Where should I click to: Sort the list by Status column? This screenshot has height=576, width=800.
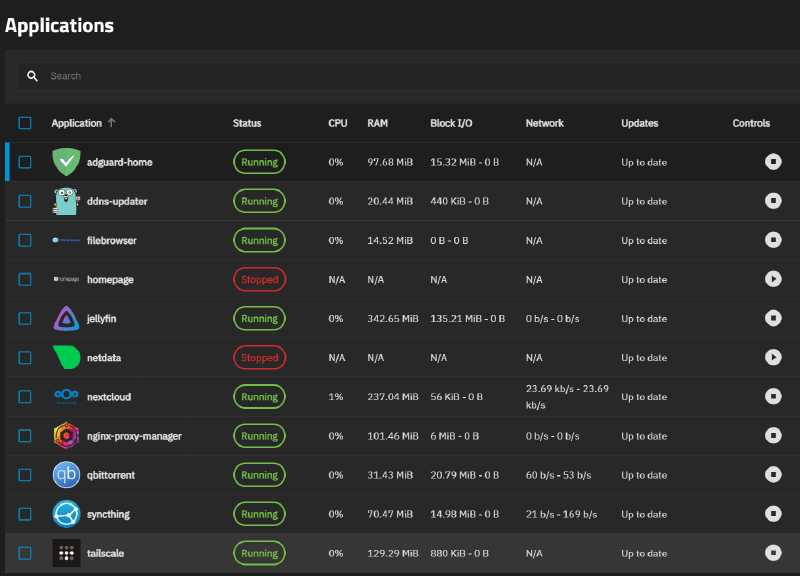(x=247, y=123)
